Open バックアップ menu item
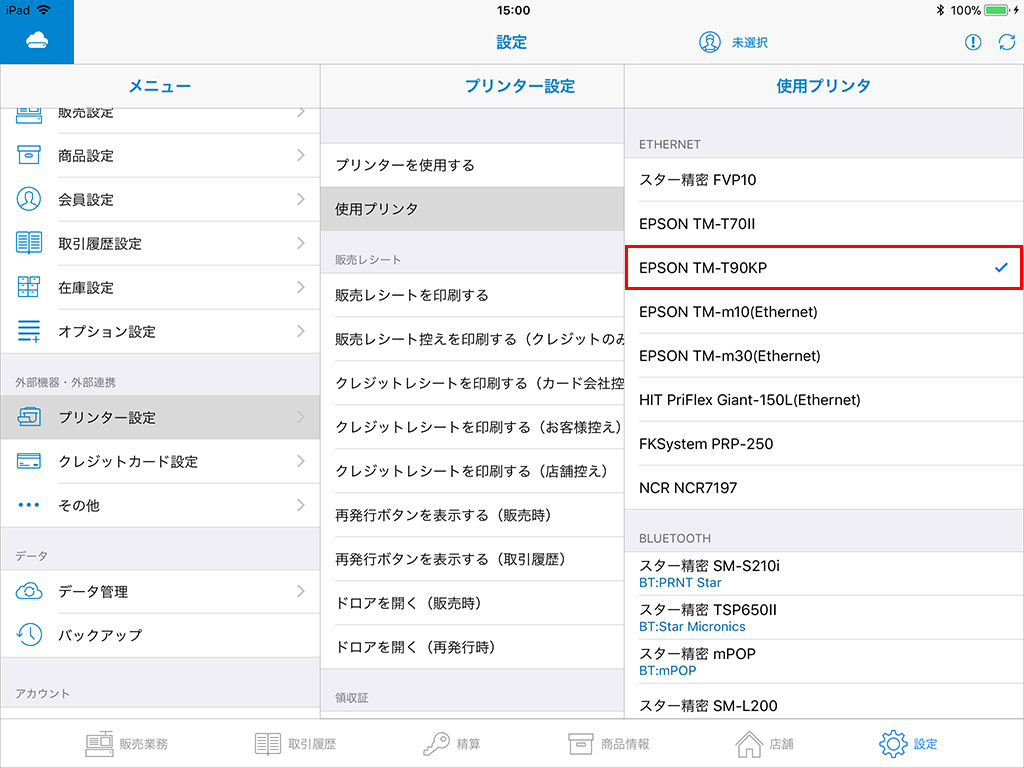The width and height of the screenshot is (1024, 768). coord(160,635)
